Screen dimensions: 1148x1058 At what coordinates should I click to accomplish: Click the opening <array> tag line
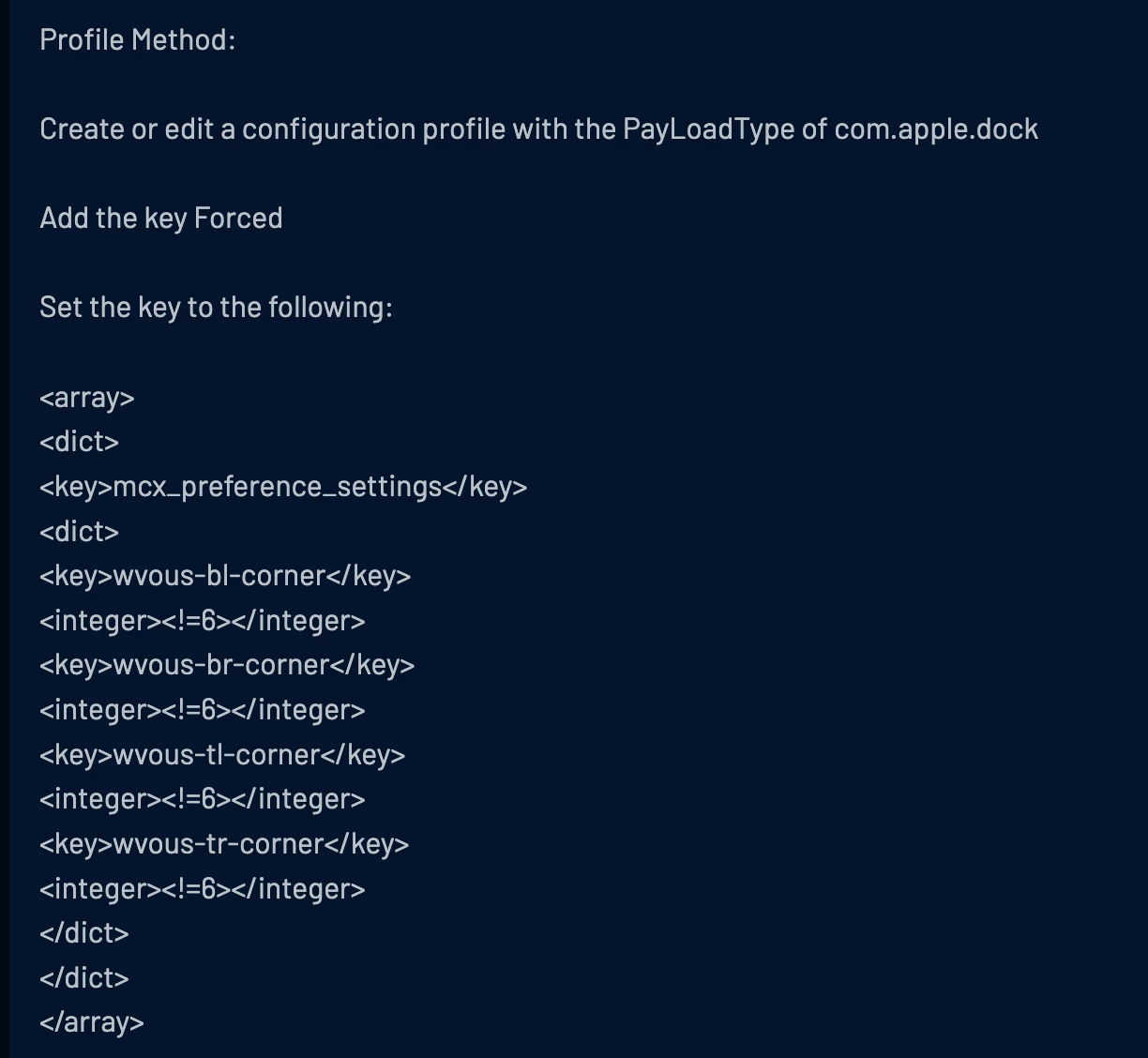(87, 397)
